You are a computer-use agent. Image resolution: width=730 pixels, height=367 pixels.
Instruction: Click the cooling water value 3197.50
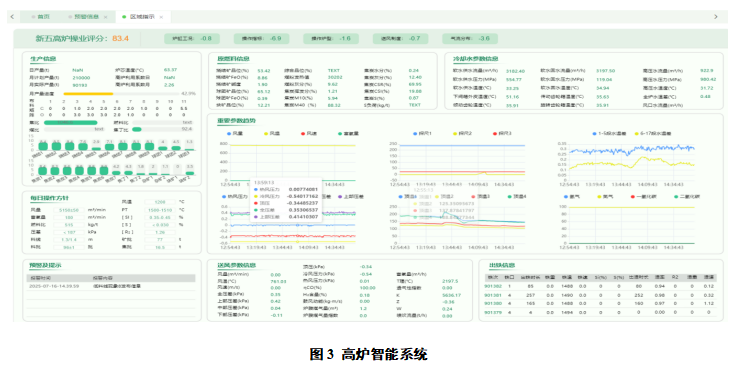coord(605,71)
